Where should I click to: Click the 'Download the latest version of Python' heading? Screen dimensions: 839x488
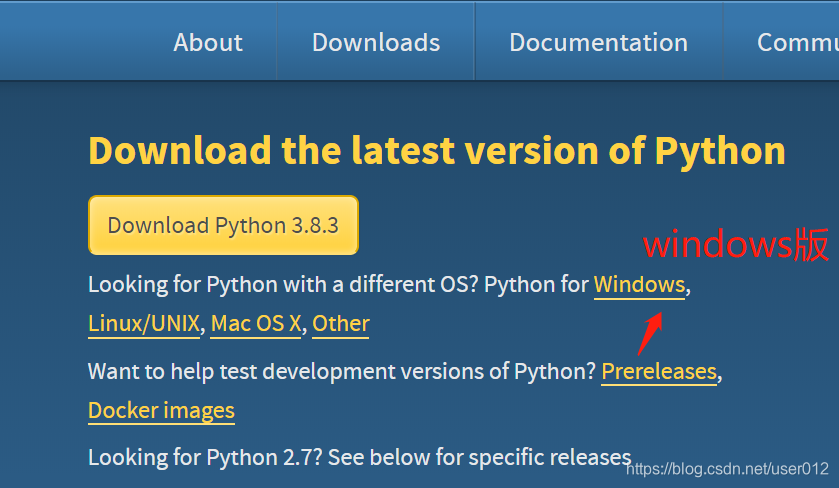pyautogui.click(x=437, y=150)
